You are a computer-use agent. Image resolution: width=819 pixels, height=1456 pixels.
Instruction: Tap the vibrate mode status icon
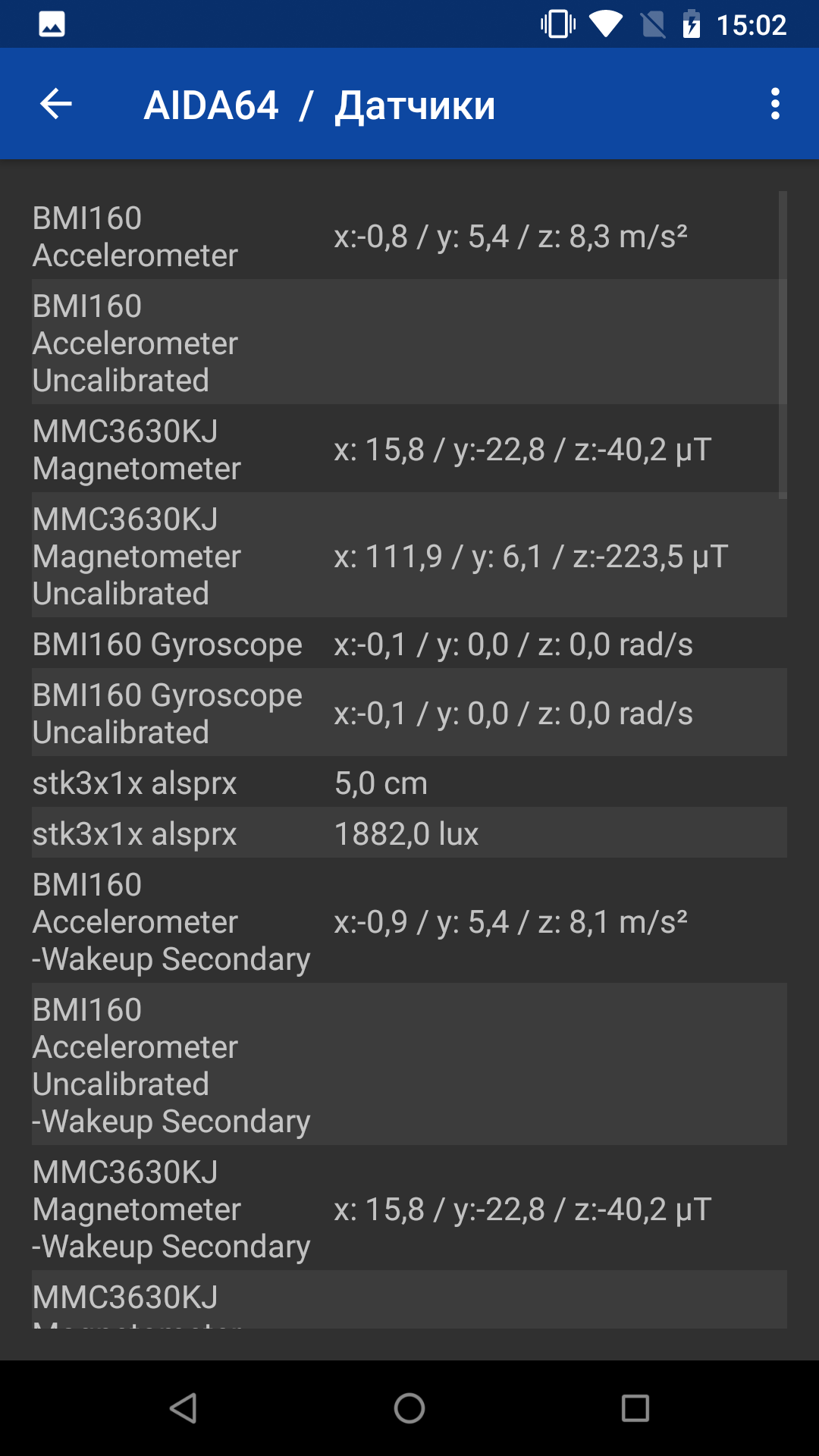[558, 24]
